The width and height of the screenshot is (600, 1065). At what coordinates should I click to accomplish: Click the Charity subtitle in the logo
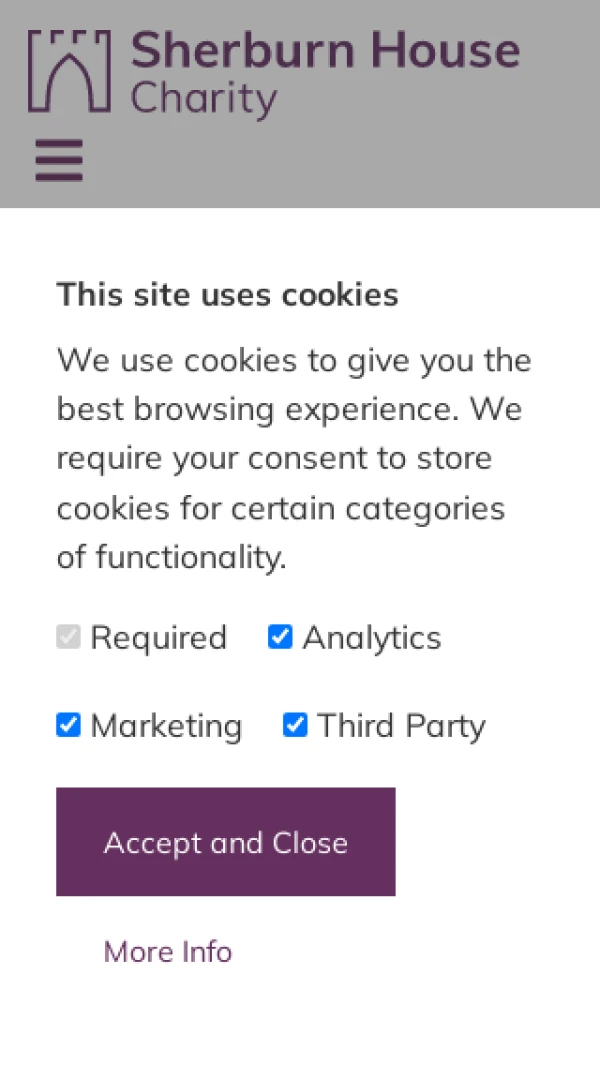click(204, 99)
